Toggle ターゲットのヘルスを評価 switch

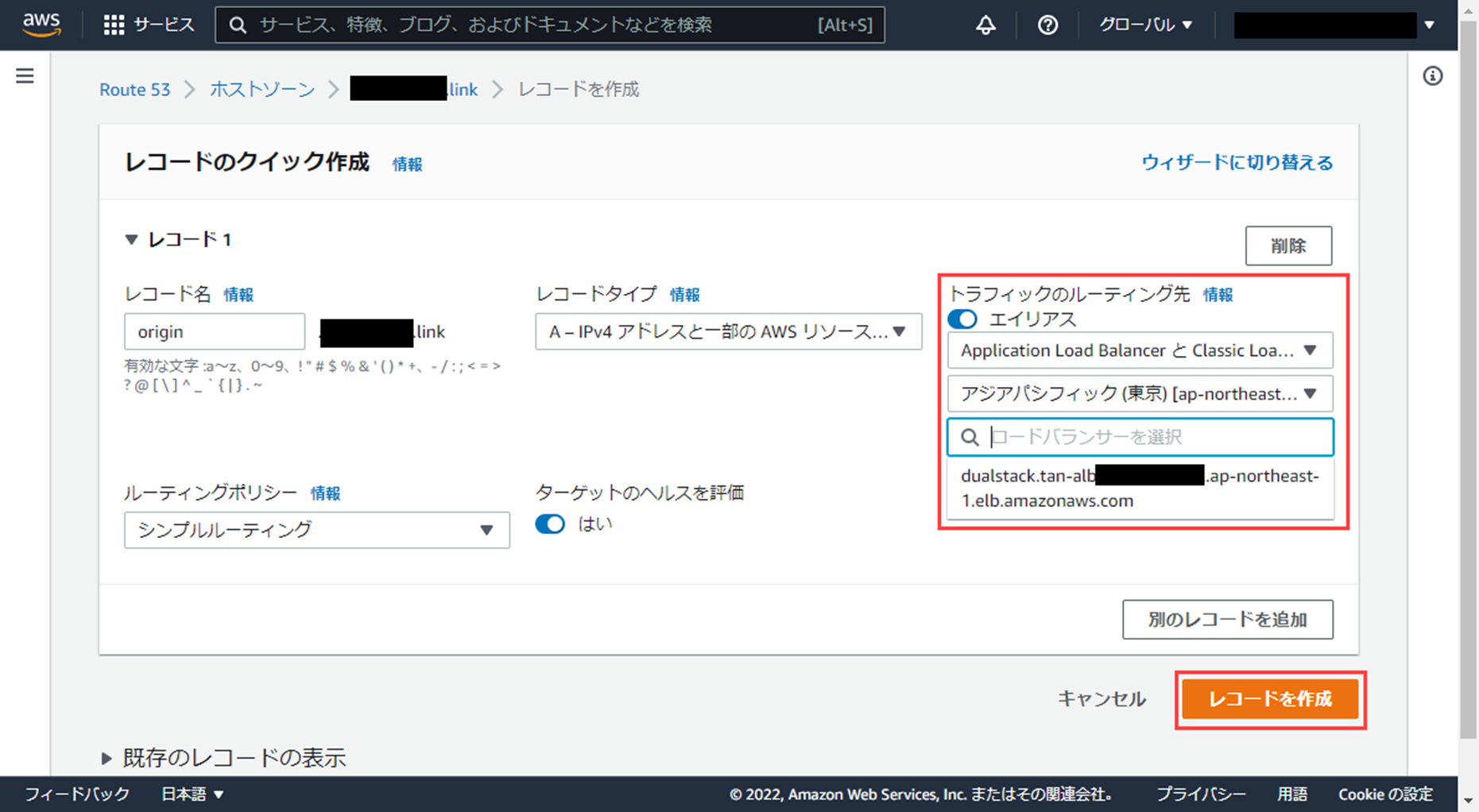pos(550,524)
